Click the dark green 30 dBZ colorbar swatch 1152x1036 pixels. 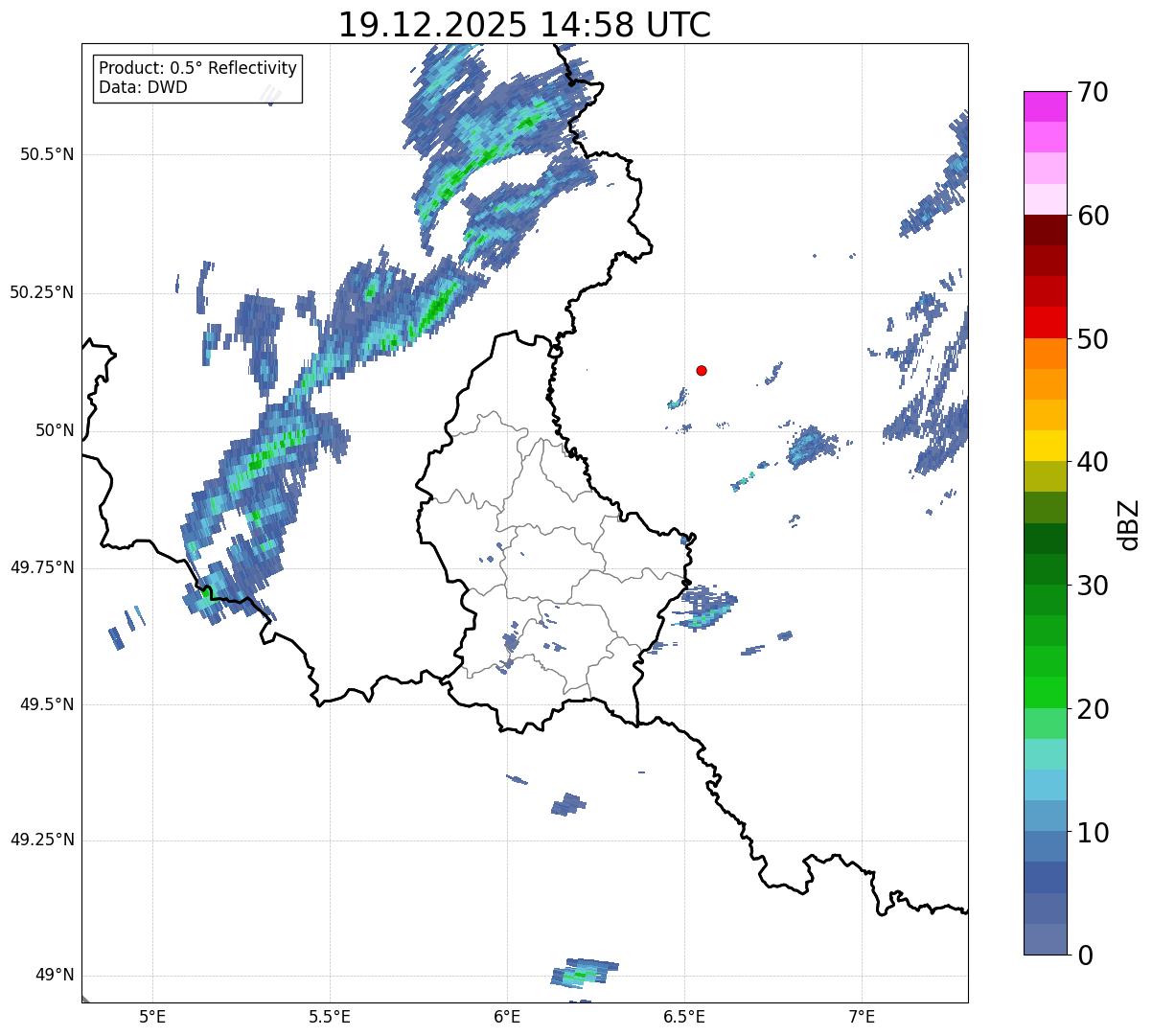pos(1046,569)
